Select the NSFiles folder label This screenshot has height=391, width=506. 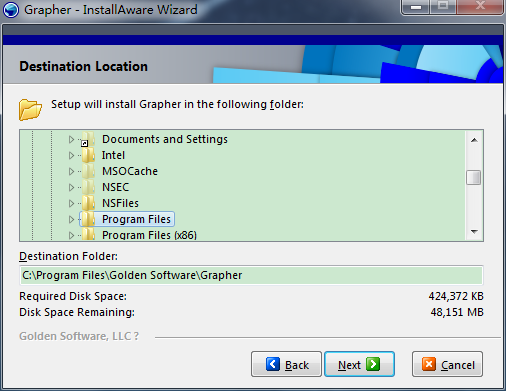pyautogui.click(x=120, y=203)
